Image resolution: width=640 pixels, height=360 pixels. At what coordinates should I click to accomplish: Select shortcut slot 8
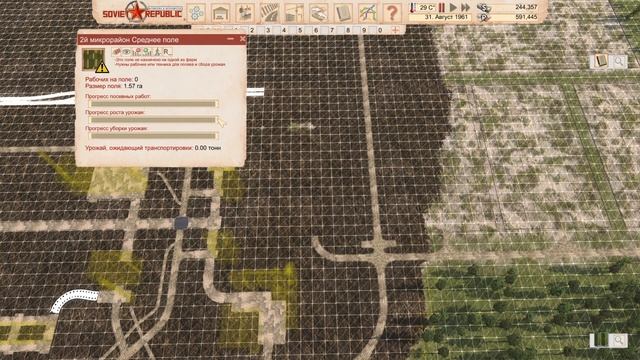pyautogui.click(x=348, y=30)
